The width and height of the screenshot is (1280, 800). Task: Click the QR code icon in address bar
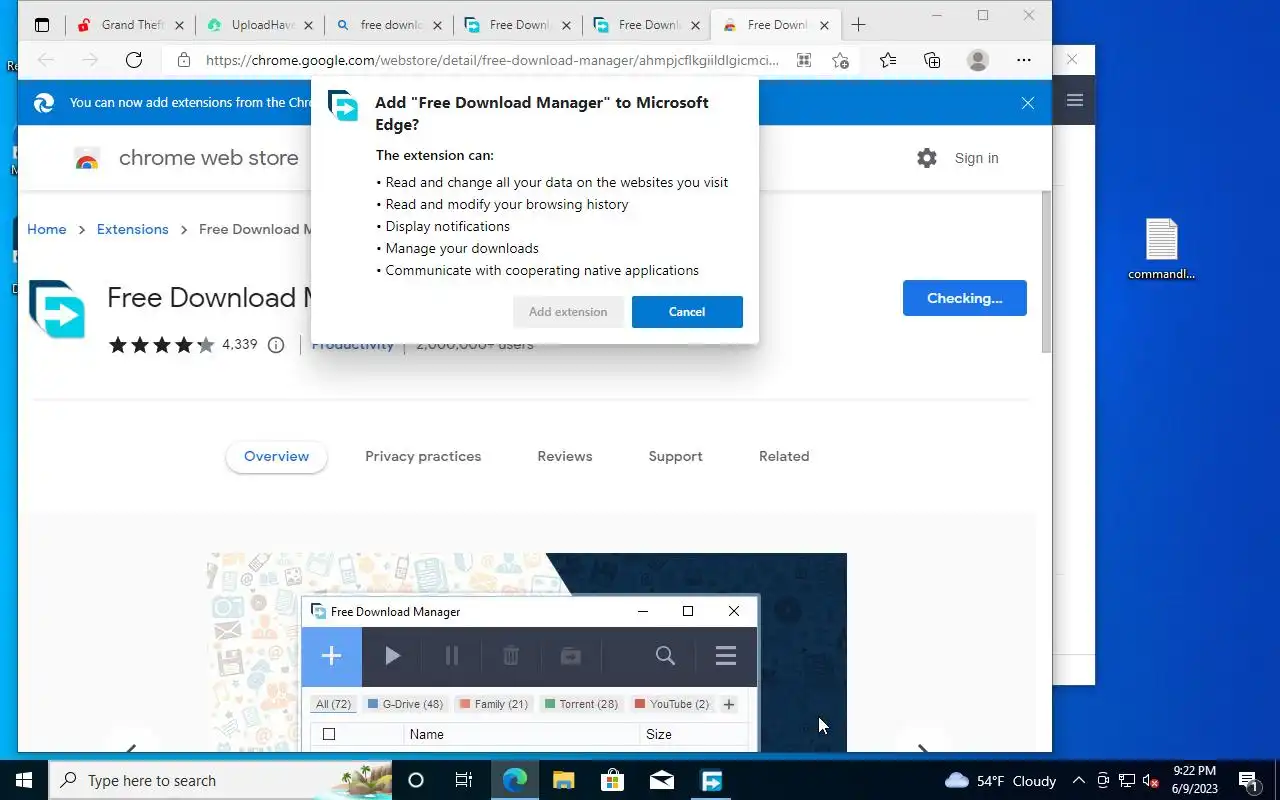[x=804, y=60]
